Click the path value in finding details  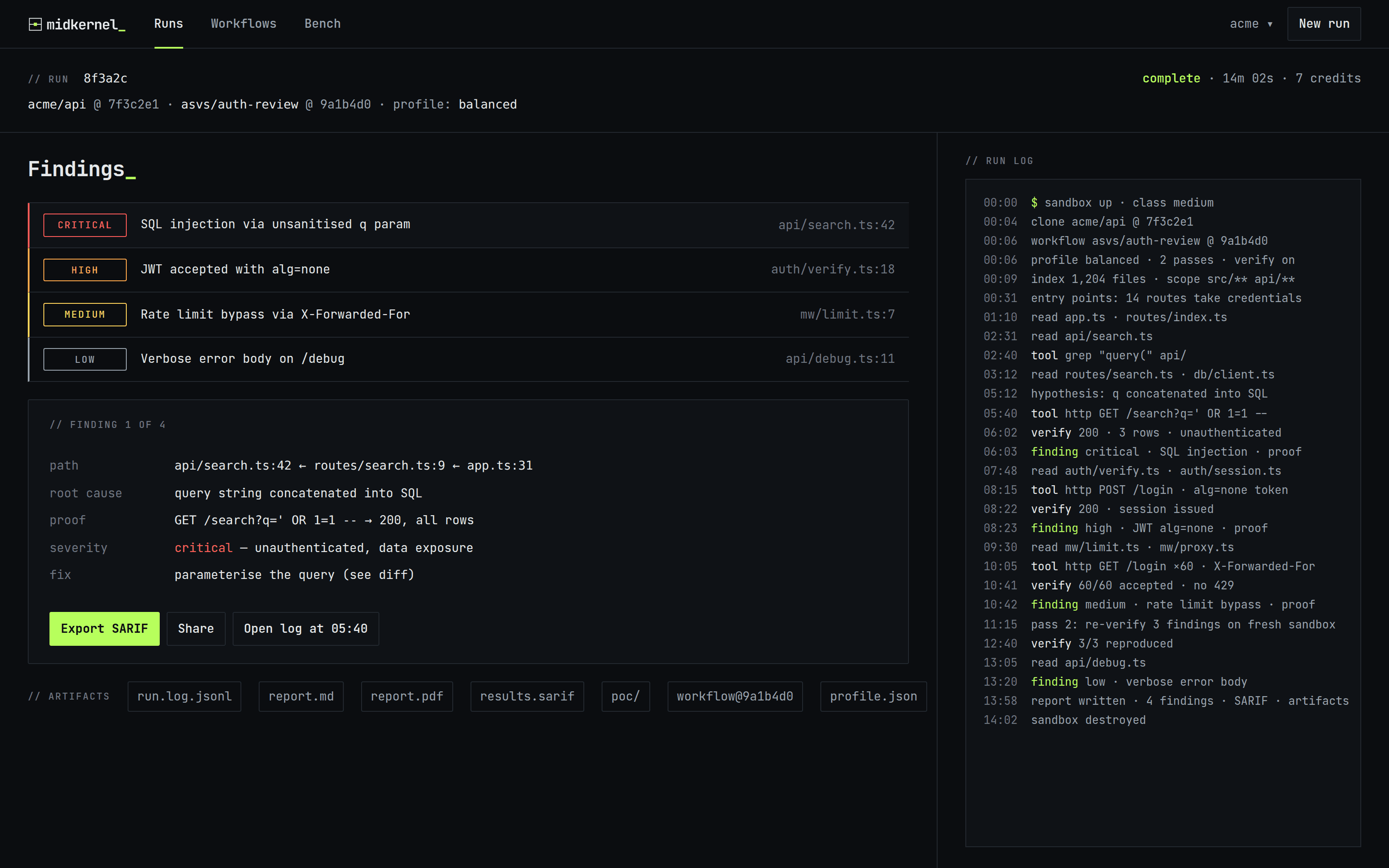354,466
